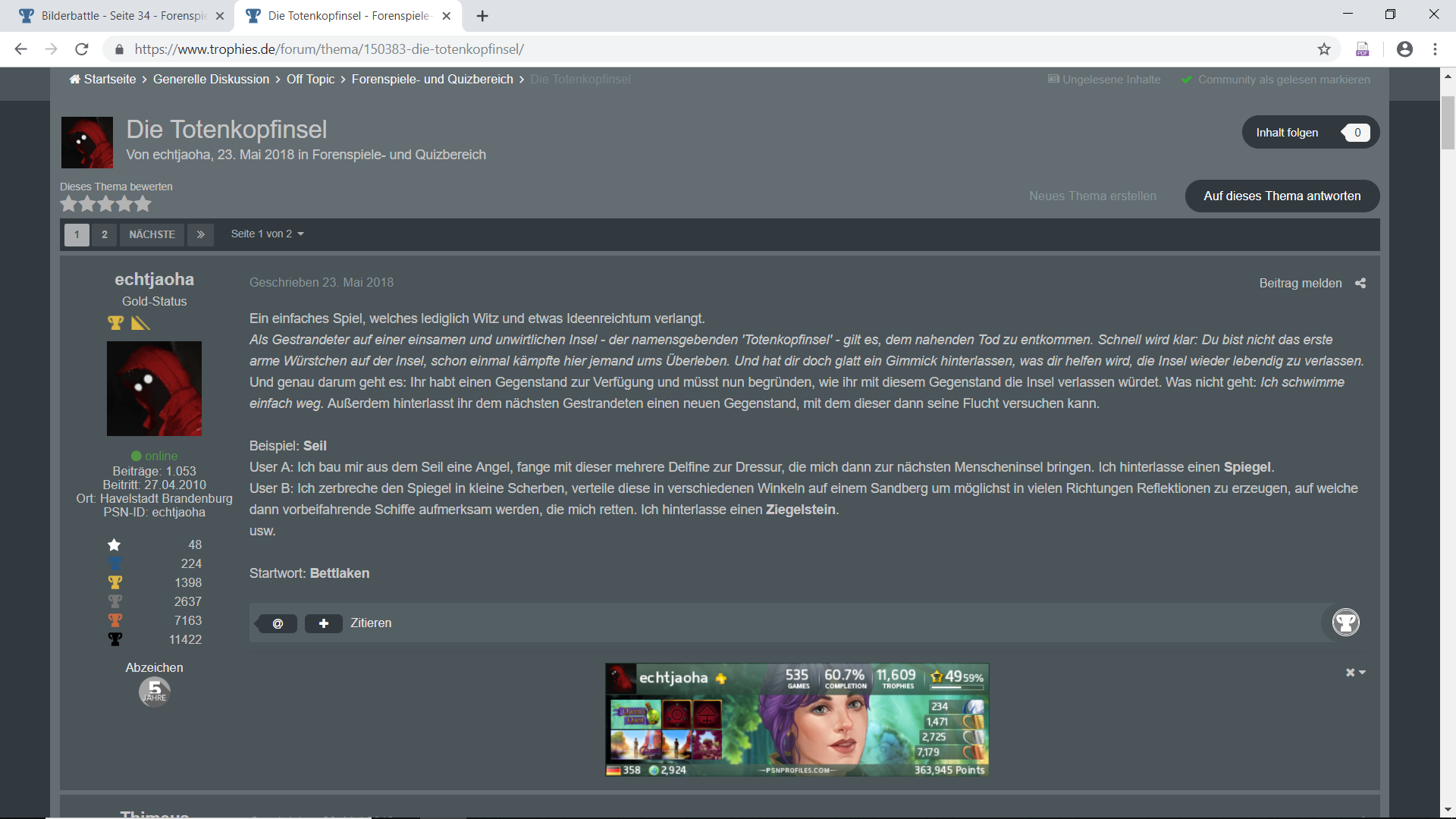Go to page 2 of the thread
Image resolution: width=1456 pixels, height=819 pixels.
(x=105, y=234)
